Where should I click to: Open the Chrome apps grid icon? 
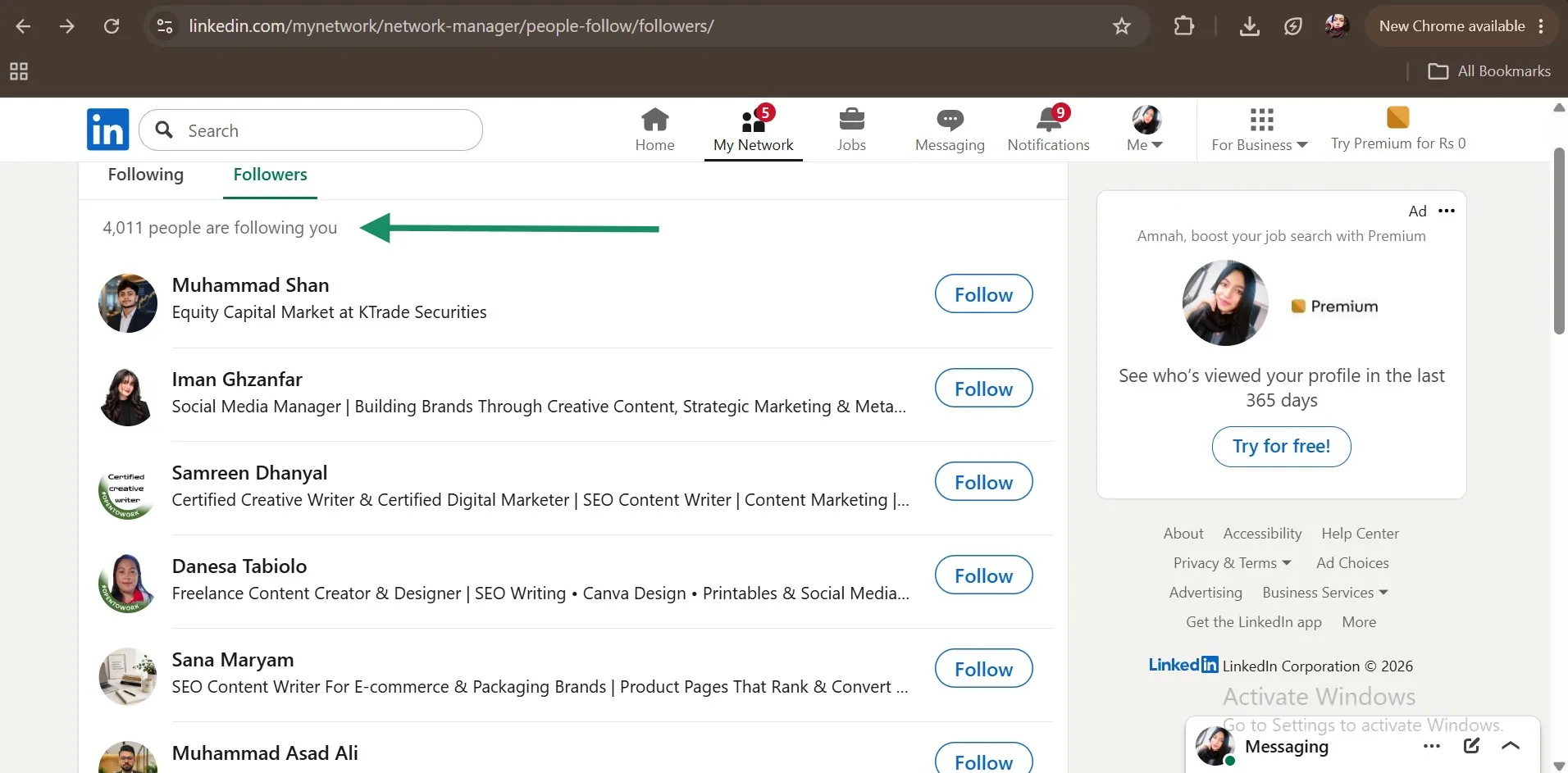[x=19, y=71]
